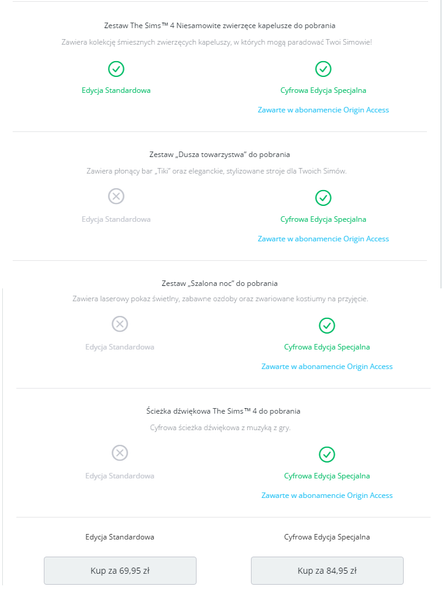Viewport: 442px width, 600px height.
Task: Select green Edycja Standardowa label under animal hats
Action: [116, 91]
